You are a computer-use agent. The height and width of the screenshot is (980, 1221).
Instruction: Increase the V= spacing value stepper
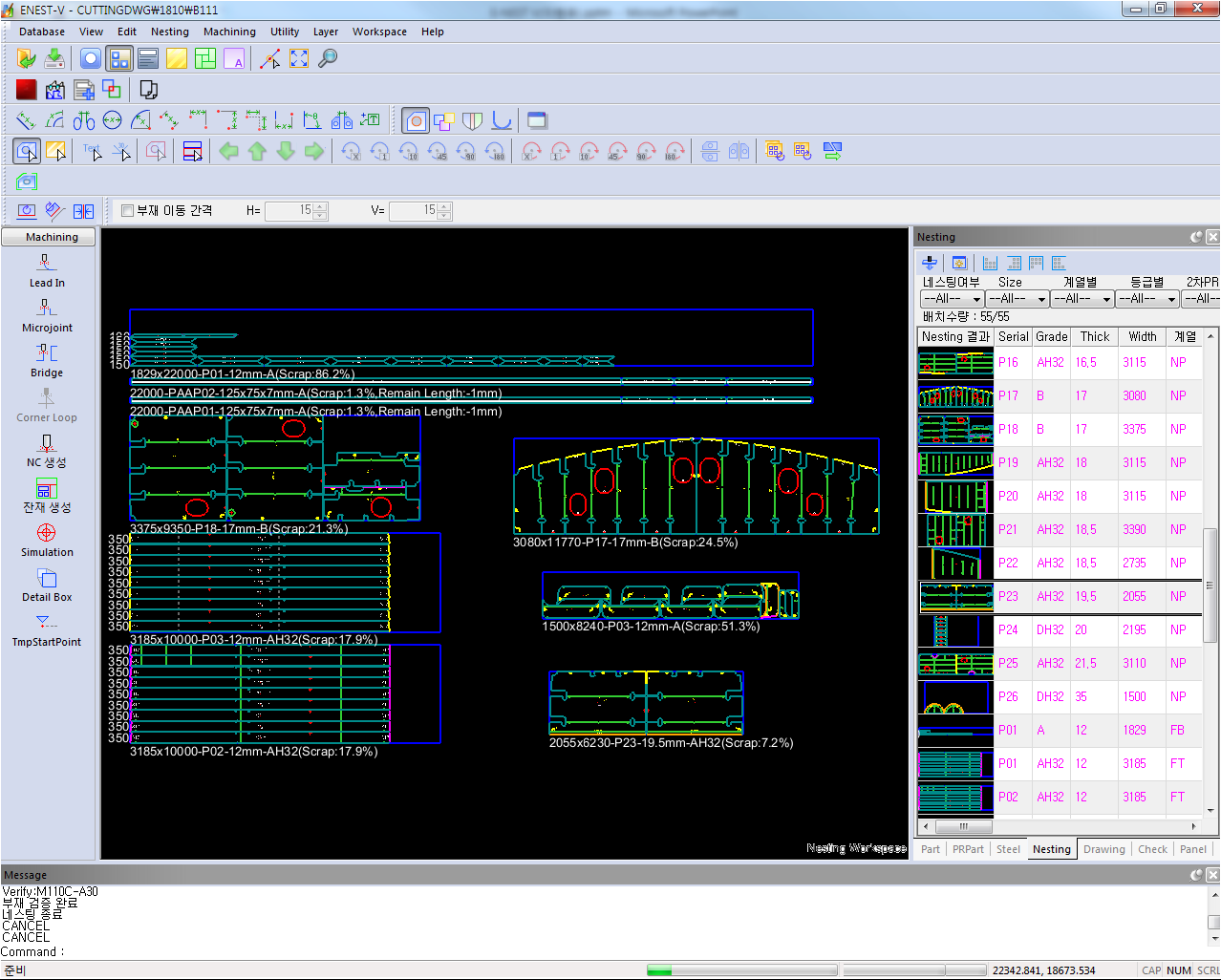(444, 206)
